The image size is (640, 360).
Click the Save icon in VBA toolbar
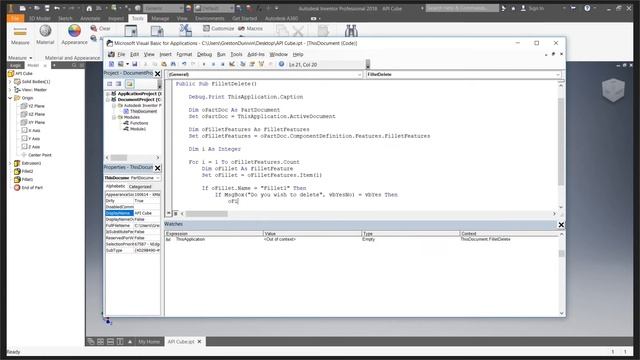(x=135, y=64)
